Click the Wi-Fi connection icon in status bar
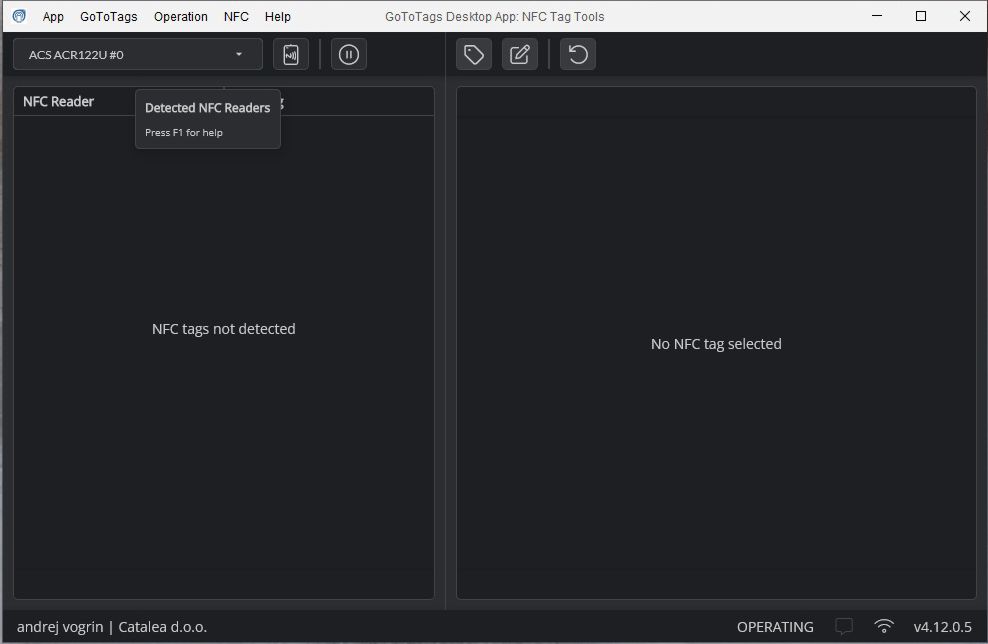This screenshot has width=988, height=644. pos(884,627)
